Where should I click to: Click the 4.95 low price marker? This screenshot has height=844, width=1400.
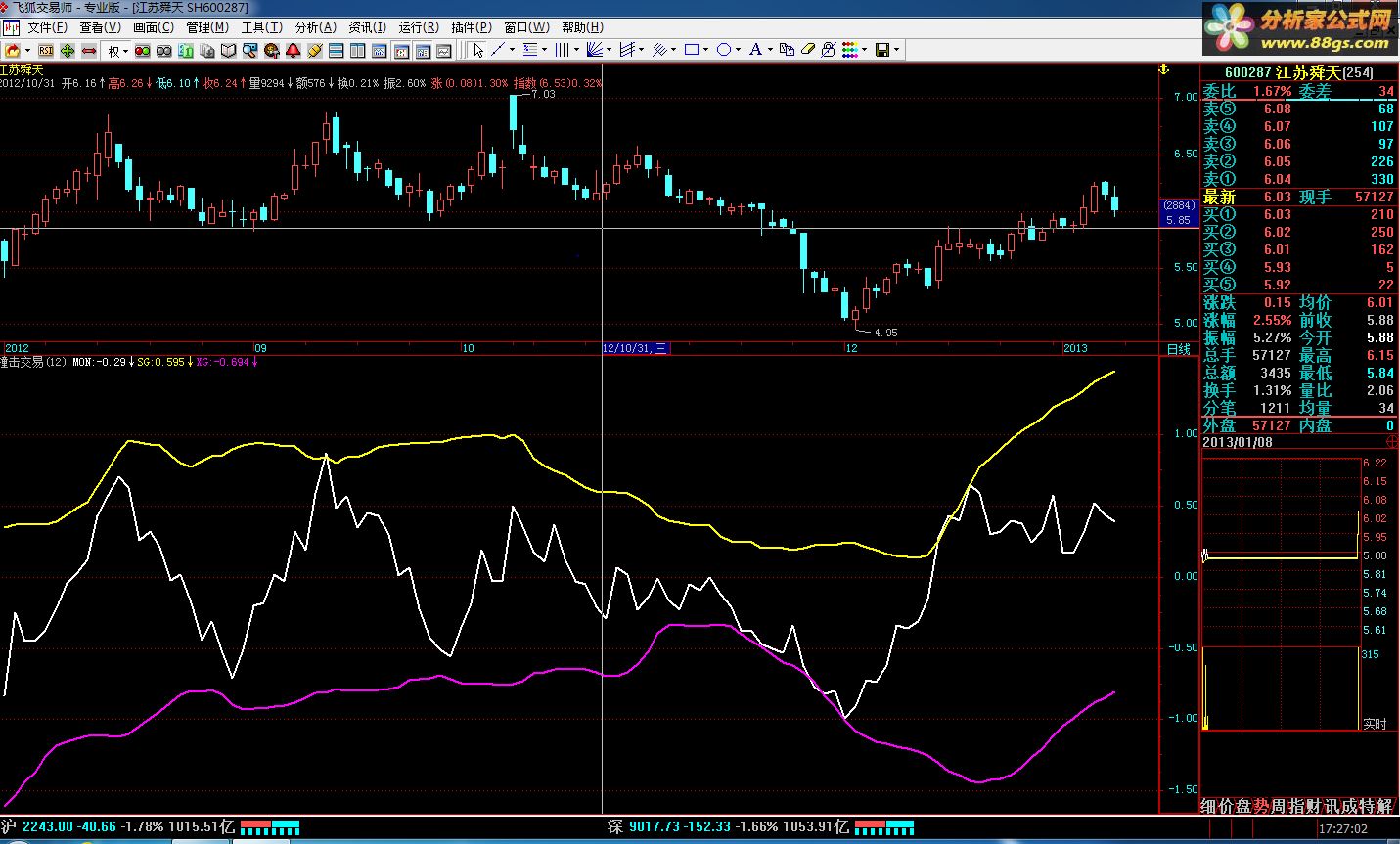[x=885, y=333]
